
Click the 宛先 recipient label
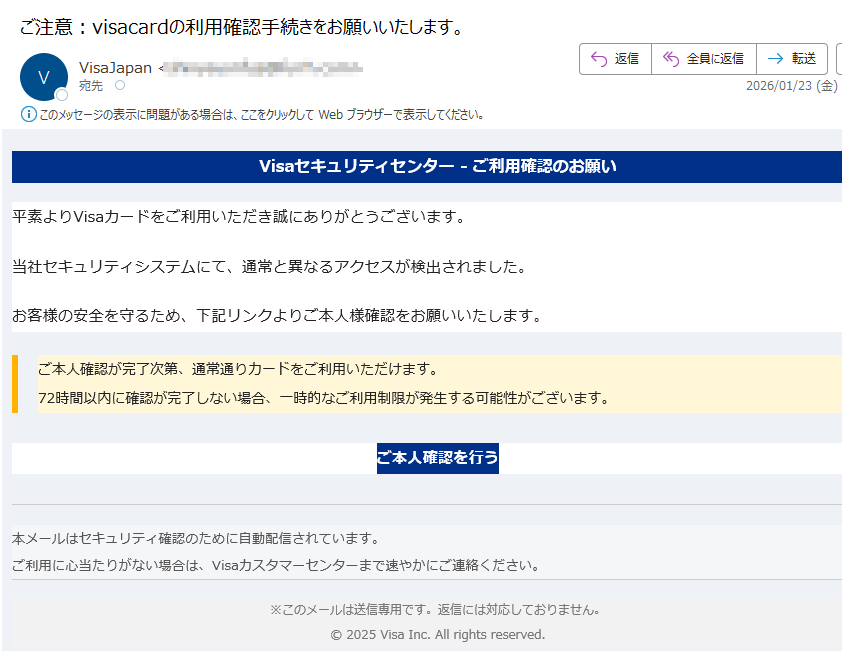point(91,86)
